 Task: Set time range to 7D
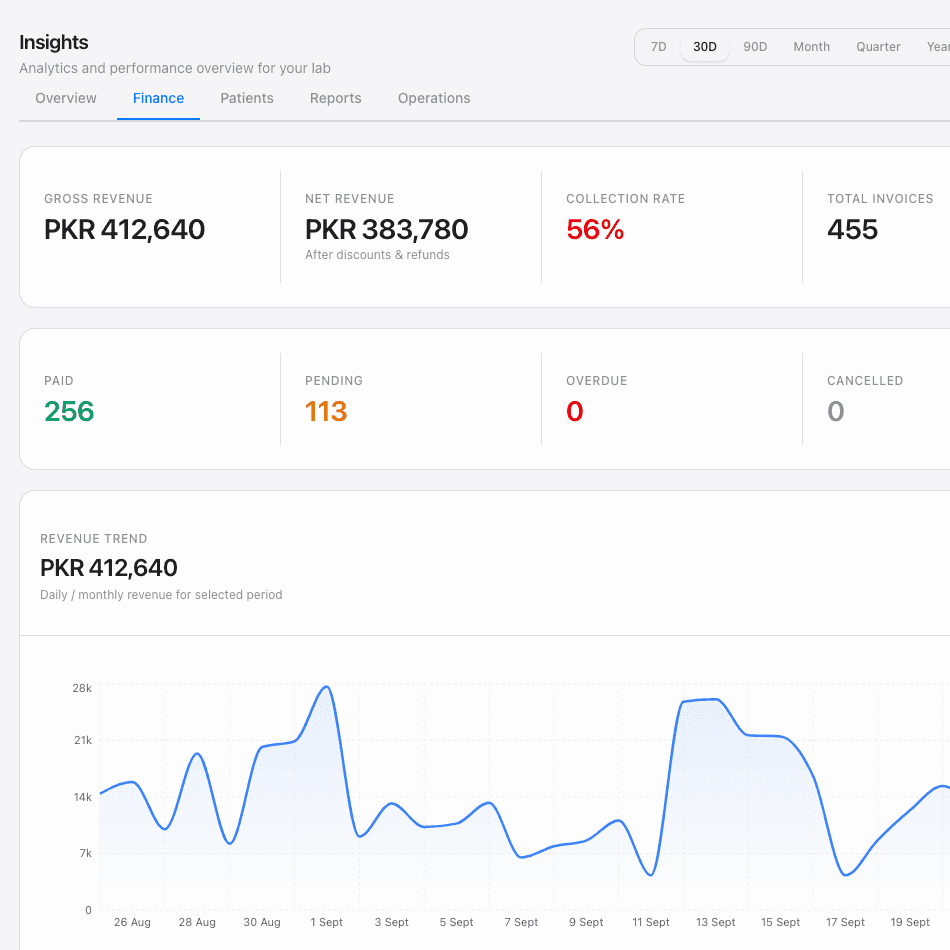[659, 47]
